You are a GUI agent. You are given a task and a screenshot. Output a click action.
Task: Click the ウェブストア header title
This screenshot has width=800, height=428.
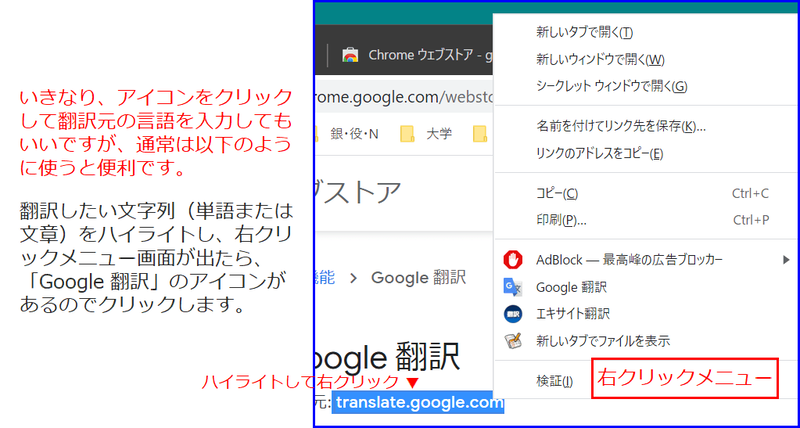pos(357,192)
